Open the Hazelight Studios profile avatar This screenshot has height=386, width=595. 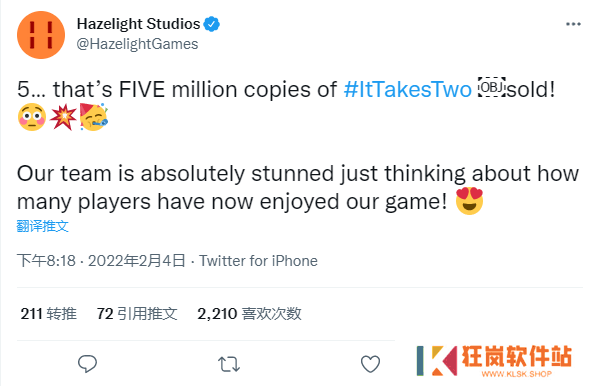41,35
